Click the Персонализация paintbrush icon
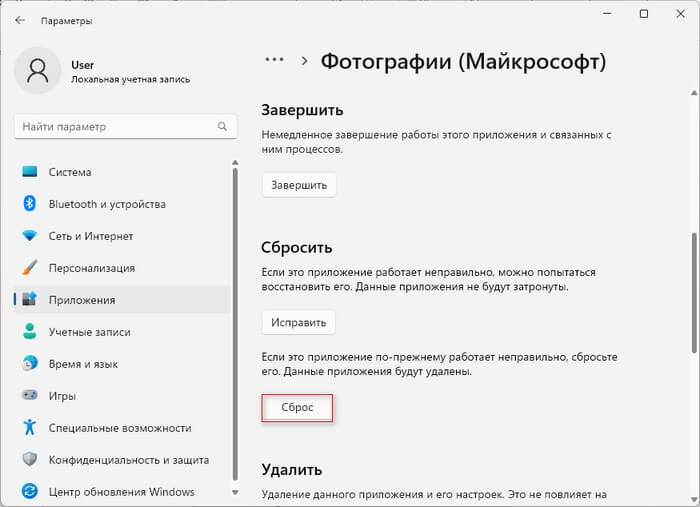 click(x=29, y=268)
